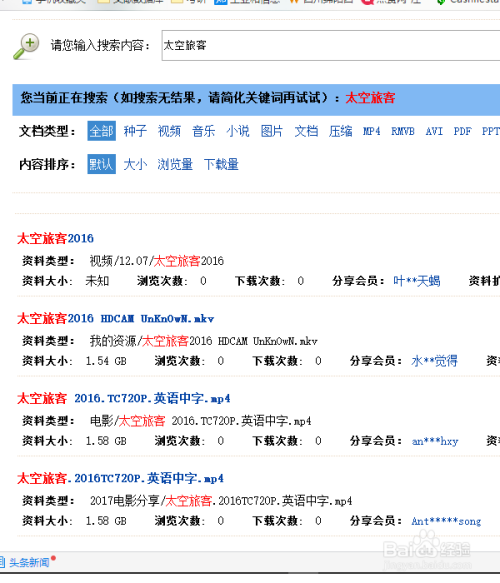Open 太空旅客.2016TC720P.英语中字.mp4 result
Image resolution: width=500 pixels, height=583 pixels.
[x=120, y=478]
